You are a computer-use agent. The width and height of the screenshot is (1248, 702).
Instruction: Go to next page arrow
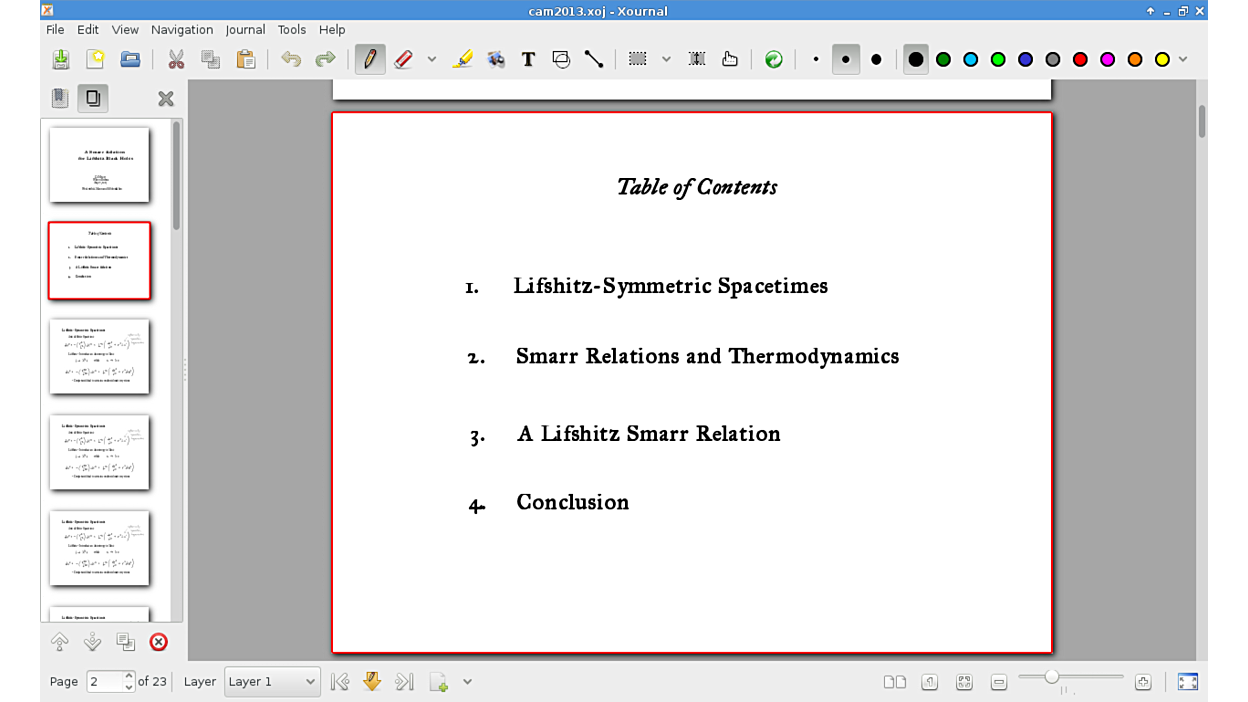point(372,682)
